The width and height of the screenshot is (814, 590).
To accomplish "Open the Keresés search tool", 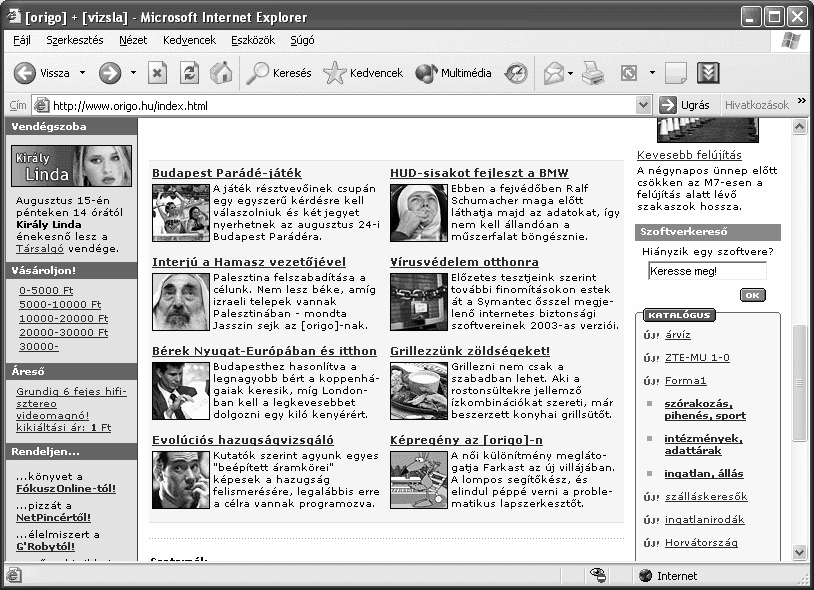I will click(x=279, y=73).
